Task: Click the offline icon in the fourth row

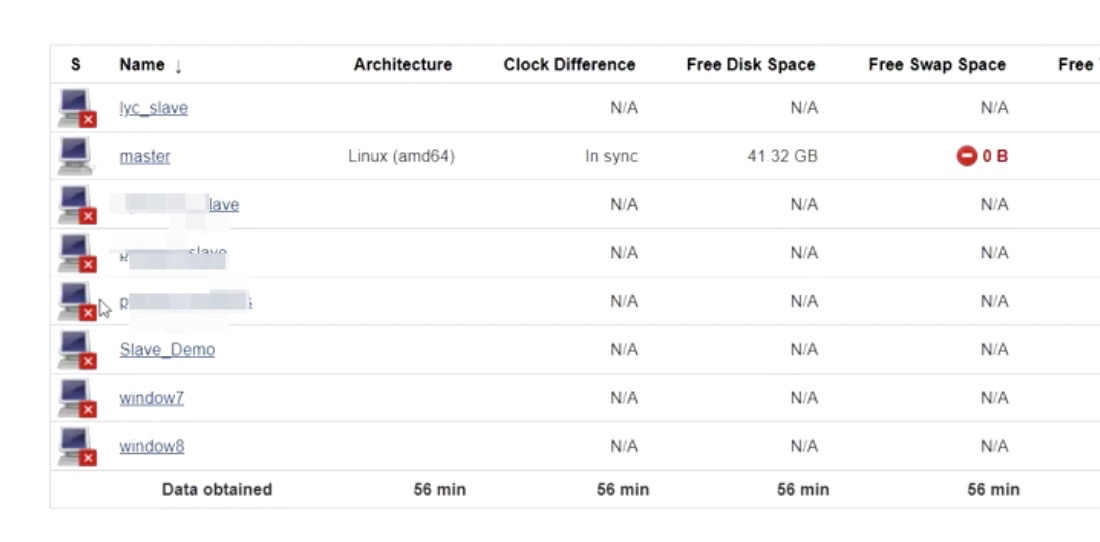Action: [x=76, y=253]
